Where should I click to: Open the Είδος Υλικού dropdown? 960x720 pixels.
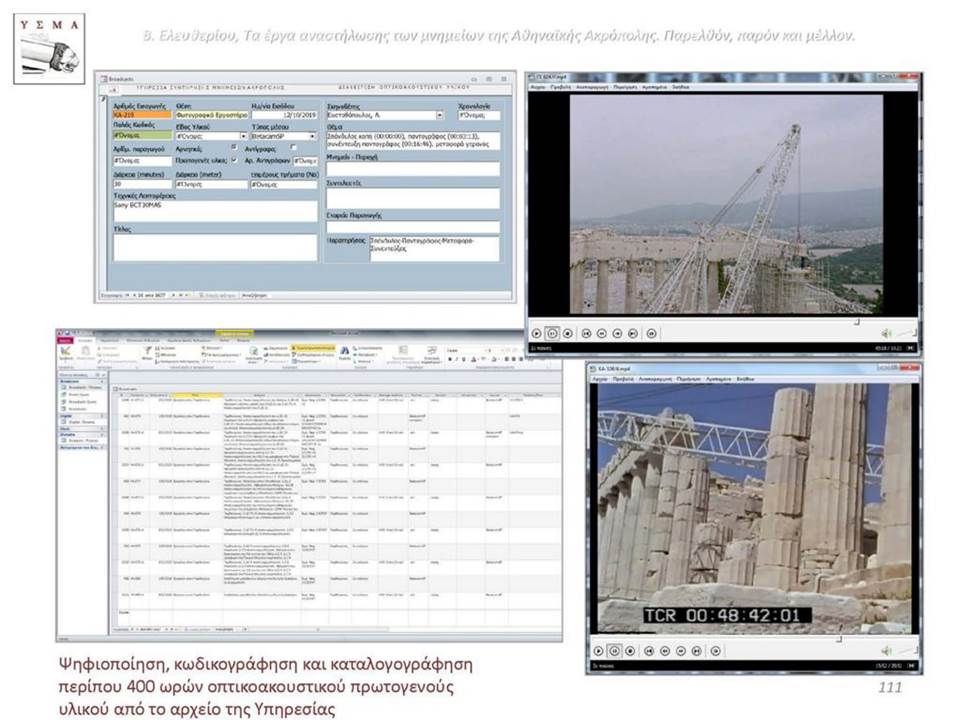point(244,136)
